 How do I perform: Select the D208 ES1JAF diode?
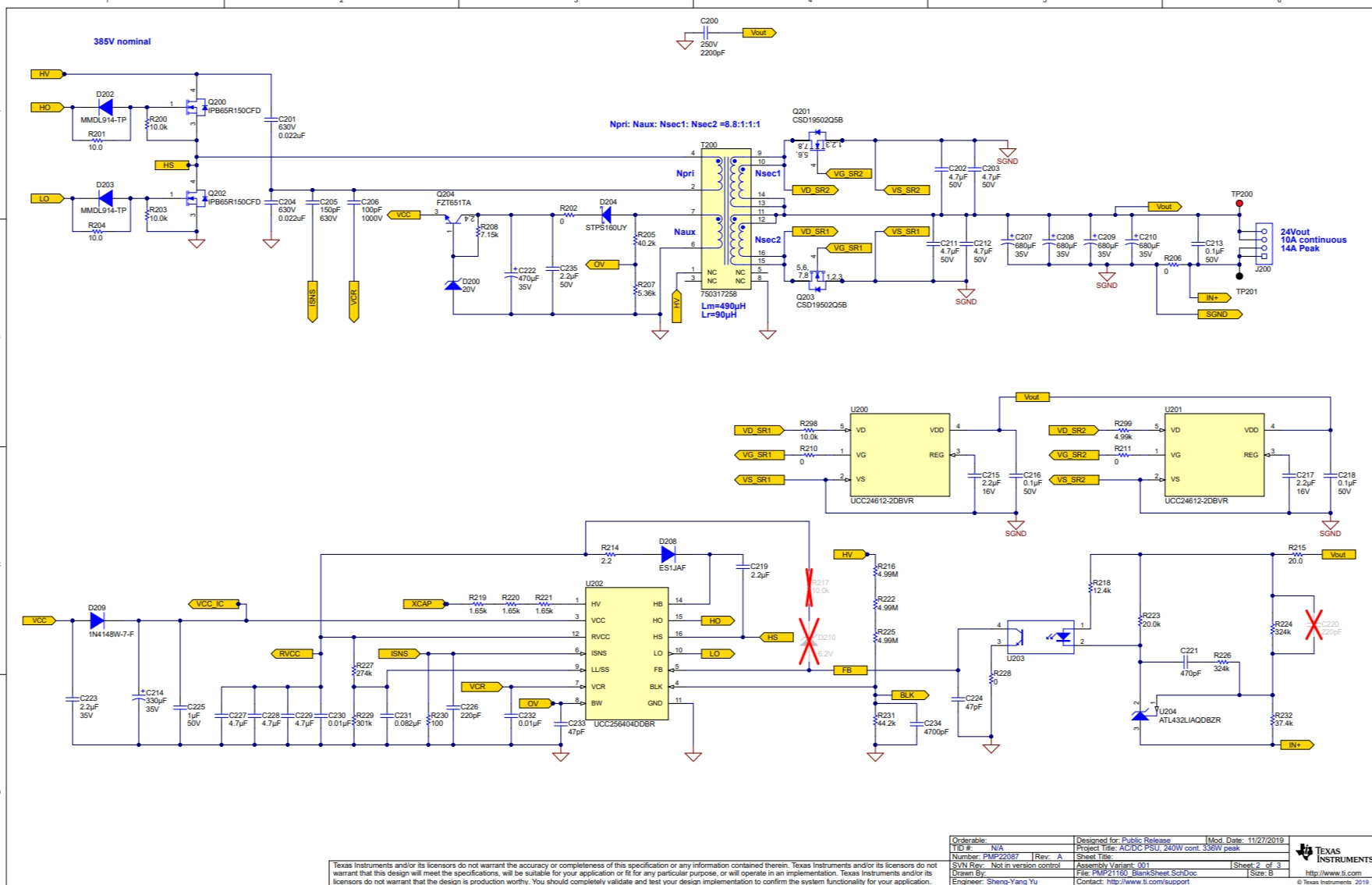[668, 554]
